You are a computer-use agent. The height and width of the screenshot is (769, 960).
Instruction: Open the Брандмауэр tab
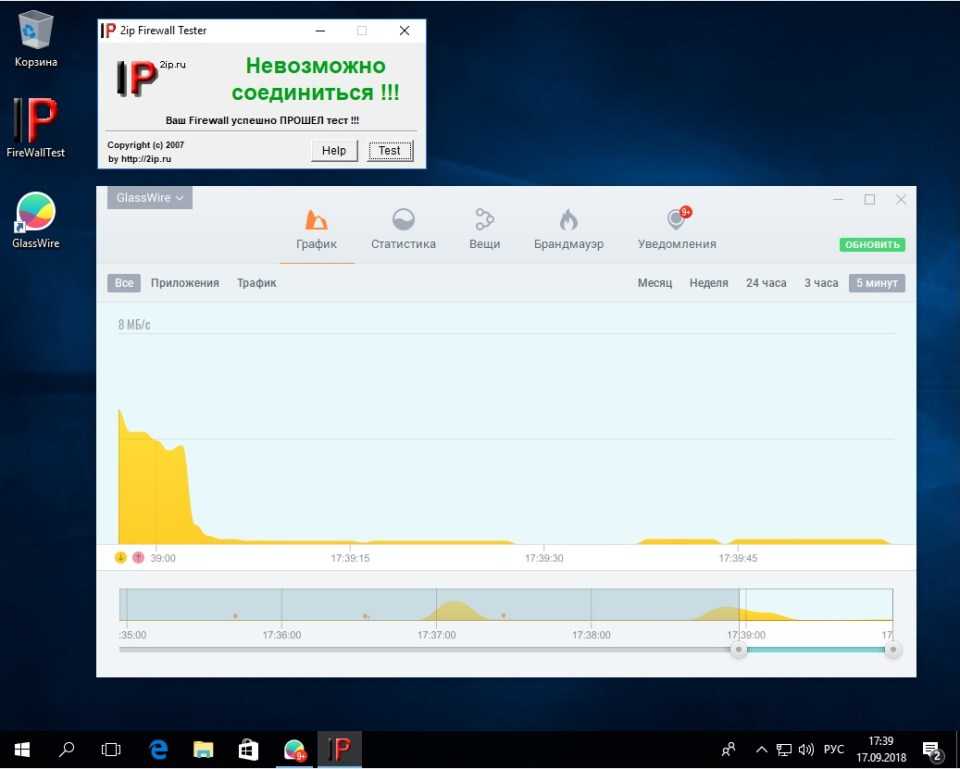tap(569, 230)
